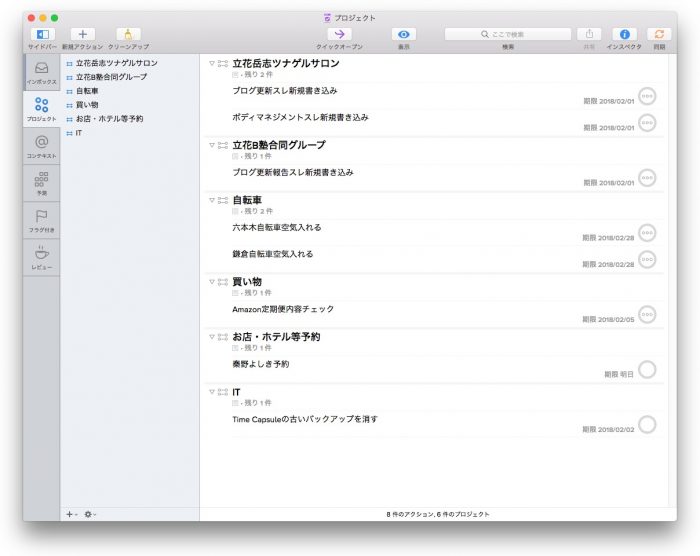
Task: Open クイックオープン in the toolbar
Action: (339, 34)
